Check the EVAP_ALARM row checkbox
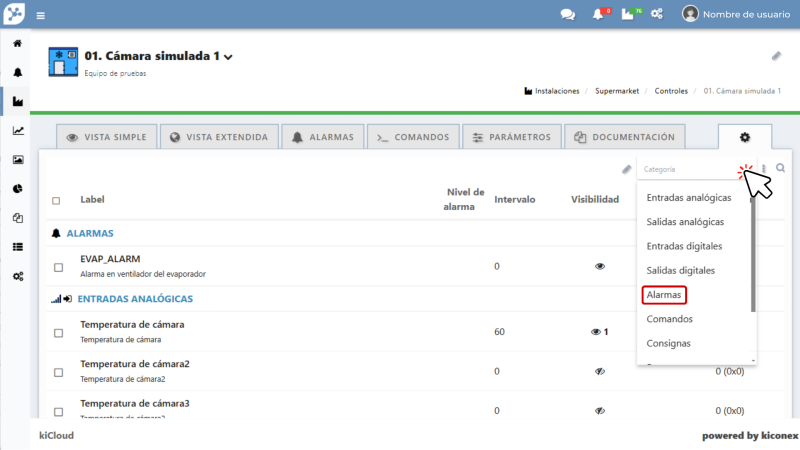Screen dimensions: 800x450 57,267
